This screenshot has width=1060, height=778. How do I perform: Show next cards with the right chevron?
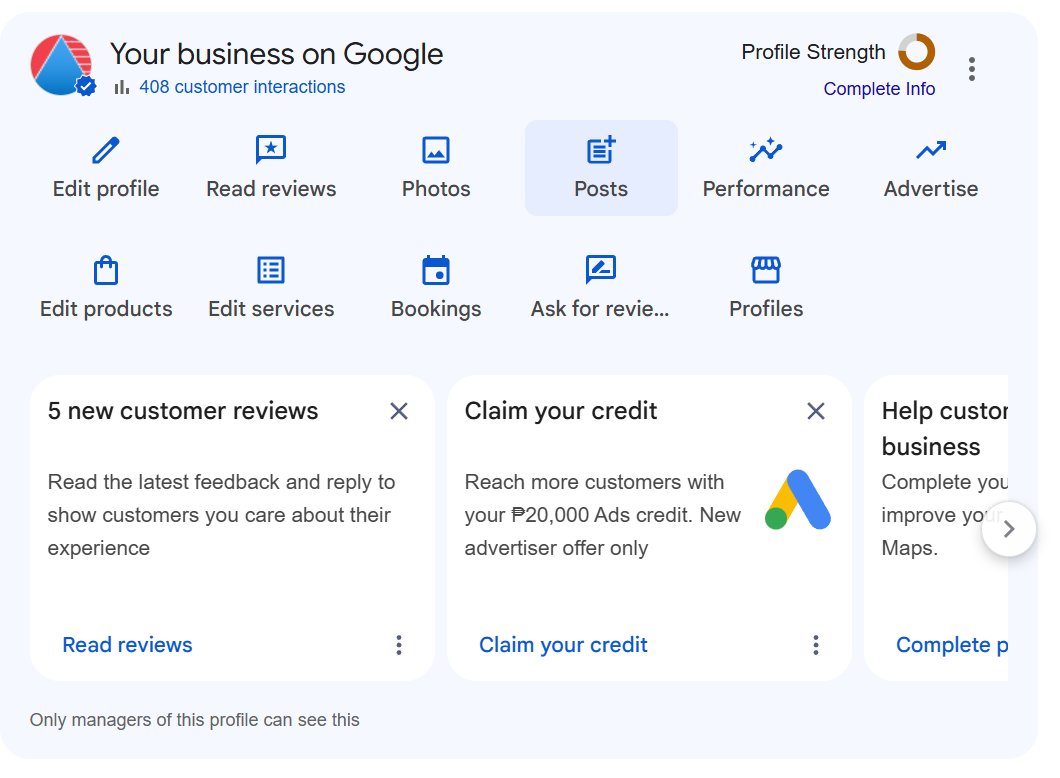coord(1009,529)
